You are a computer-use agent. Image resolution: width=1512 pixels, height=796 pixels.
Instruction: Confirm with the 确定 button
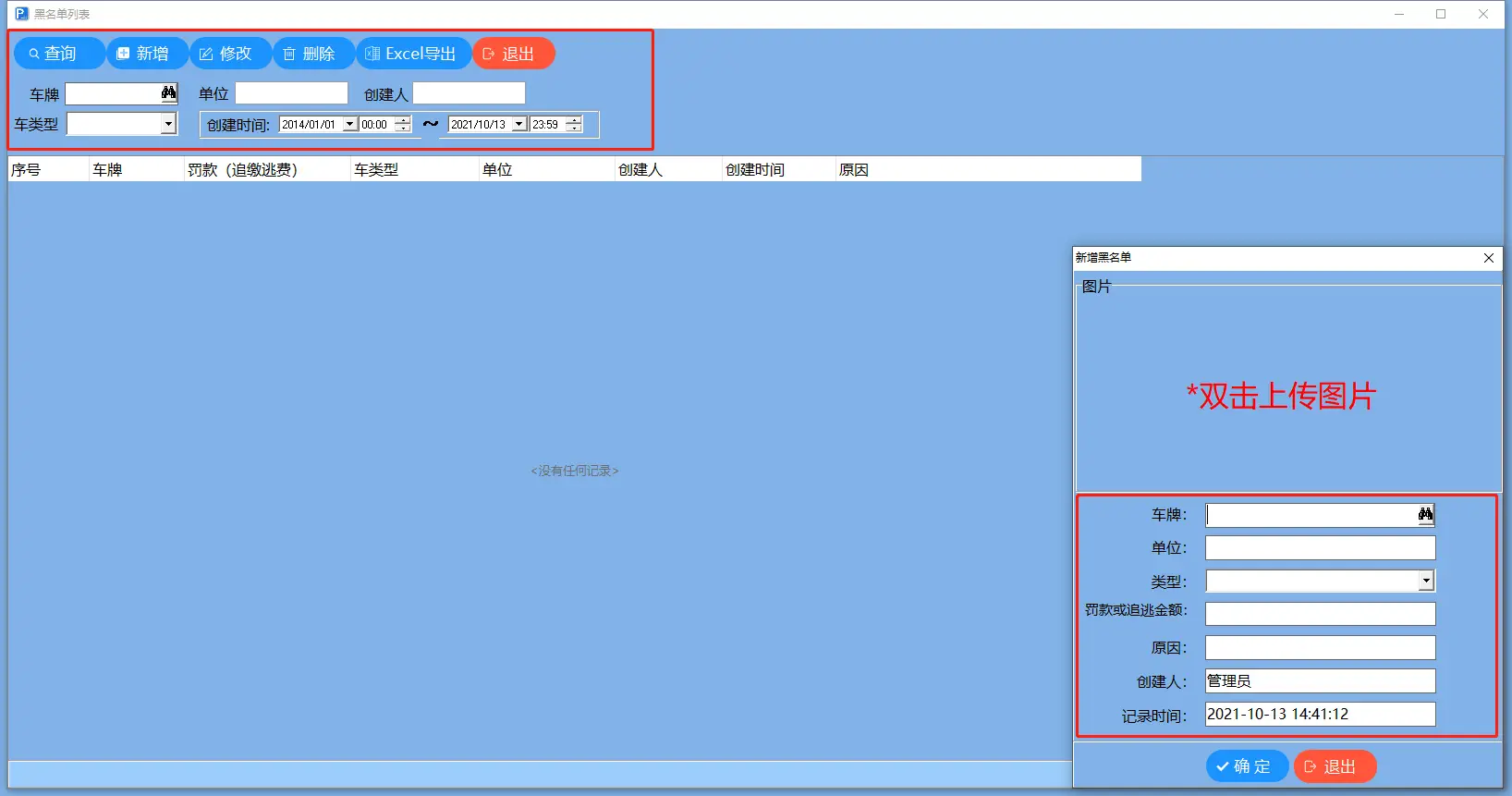click(x=1246, y=766)
